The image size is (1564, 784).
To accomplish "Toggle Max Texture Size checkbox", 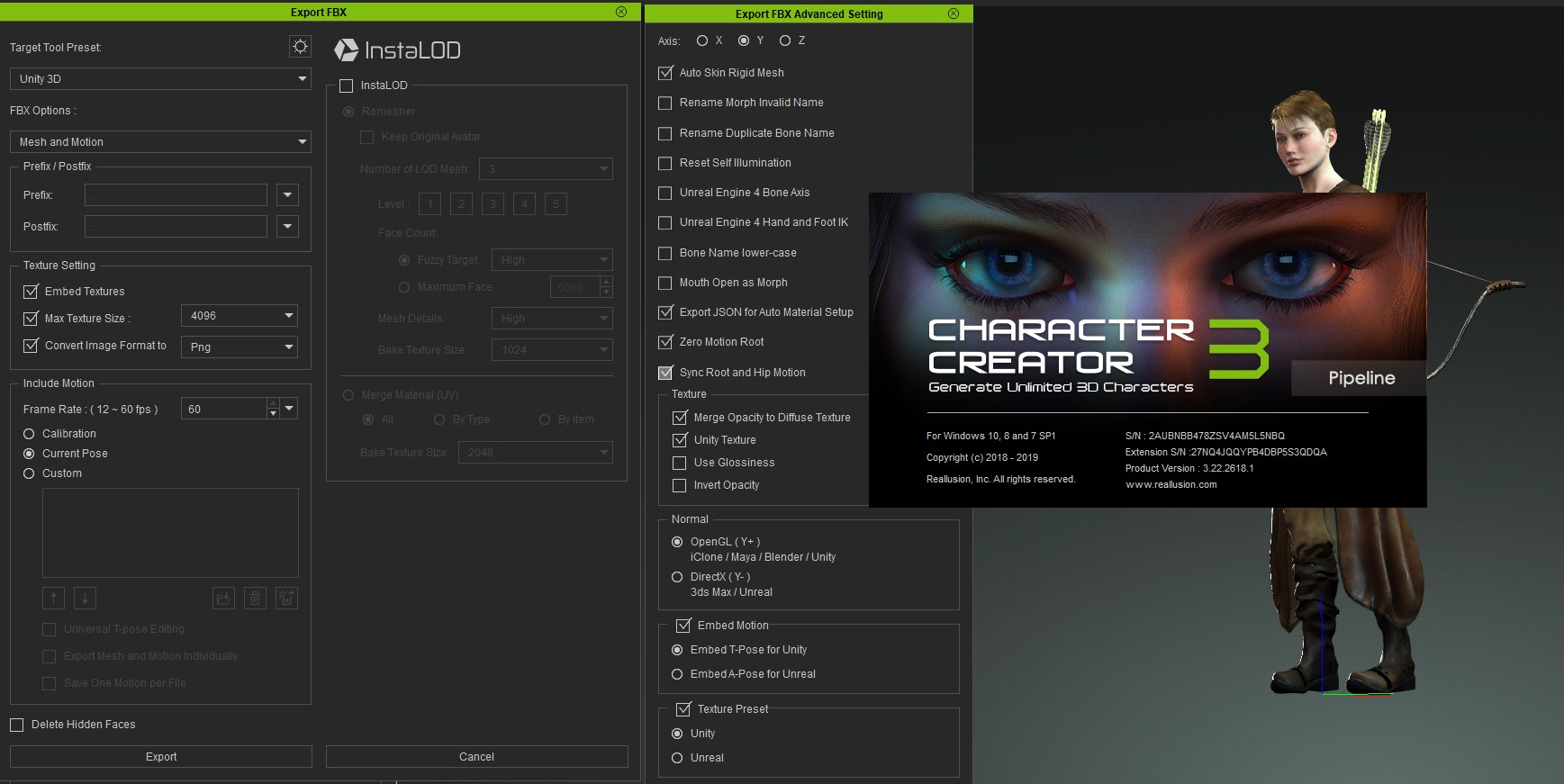I will (x=31, y=319).
